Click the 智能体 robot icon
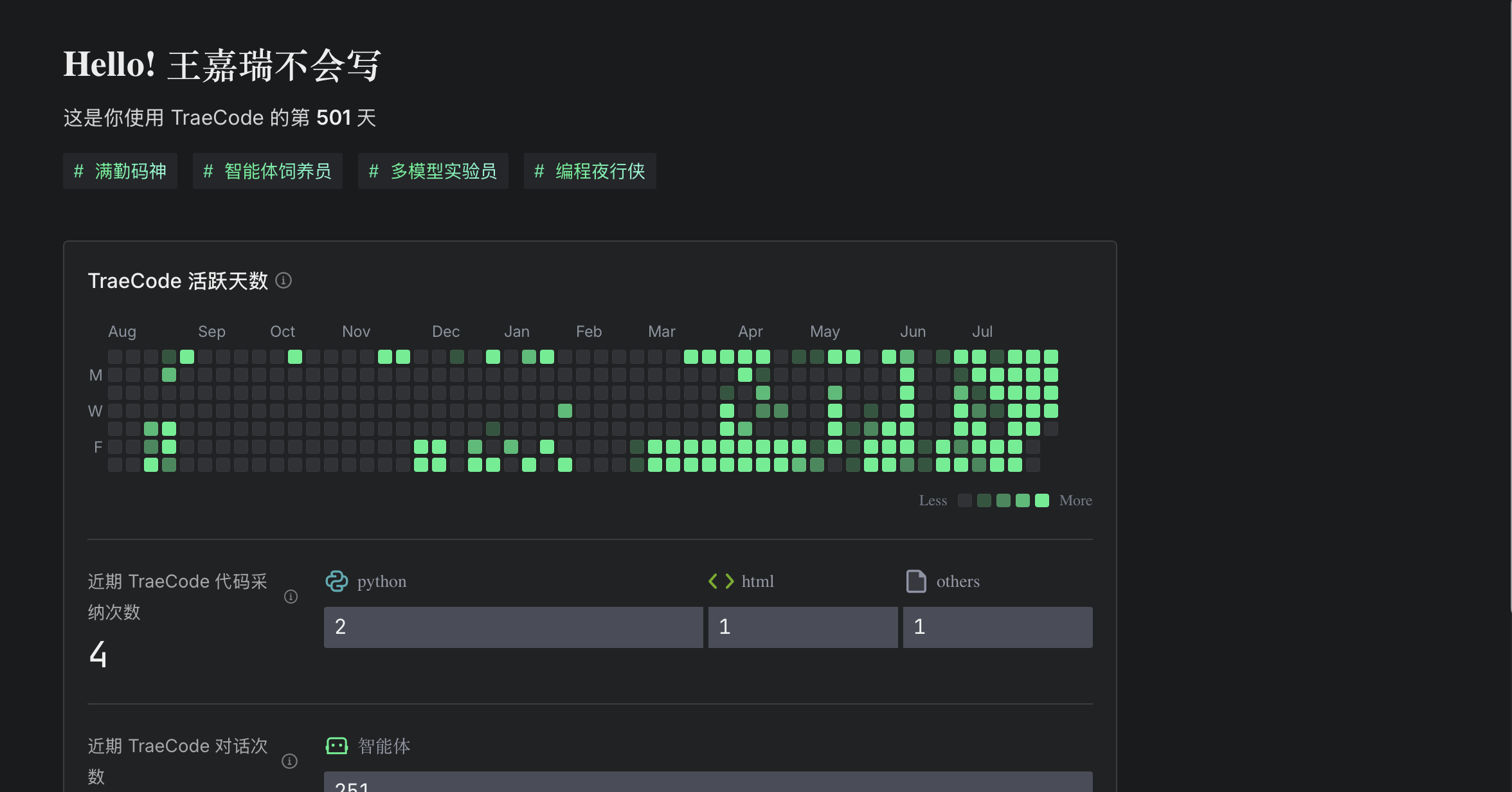The height and width of the screenshot is (792, 1512). point(337,746)
